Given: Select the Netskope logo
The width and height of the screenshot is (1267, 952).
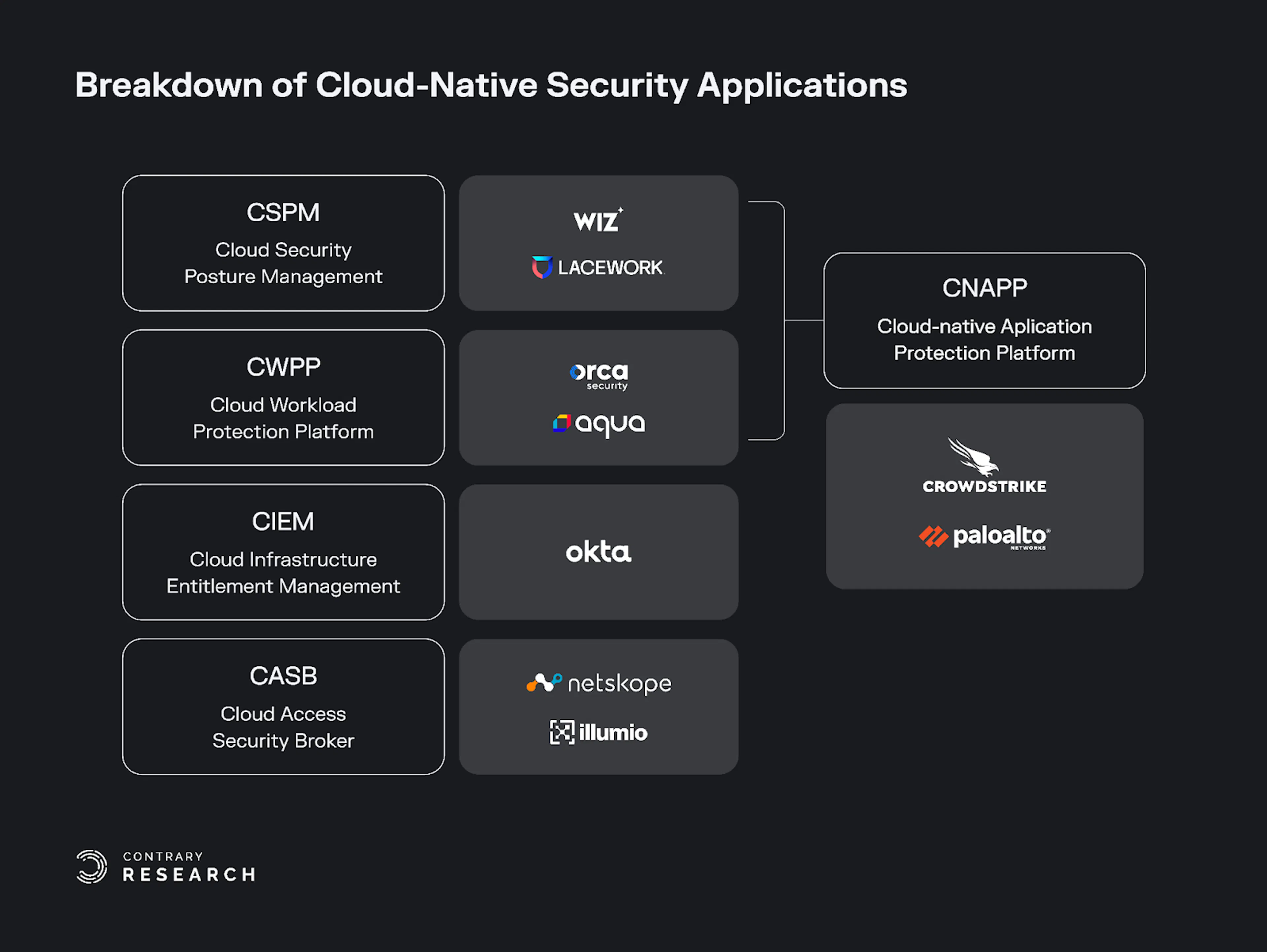Looking at the screenshot, I should click(599, 683).
